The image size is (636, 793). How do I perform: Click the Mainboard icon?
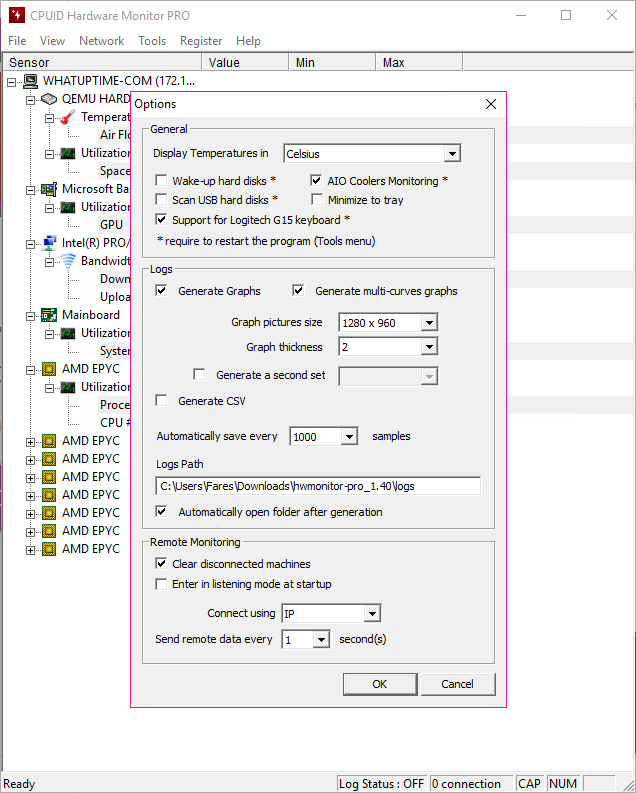pyautogui.click(x=49, y=315)
